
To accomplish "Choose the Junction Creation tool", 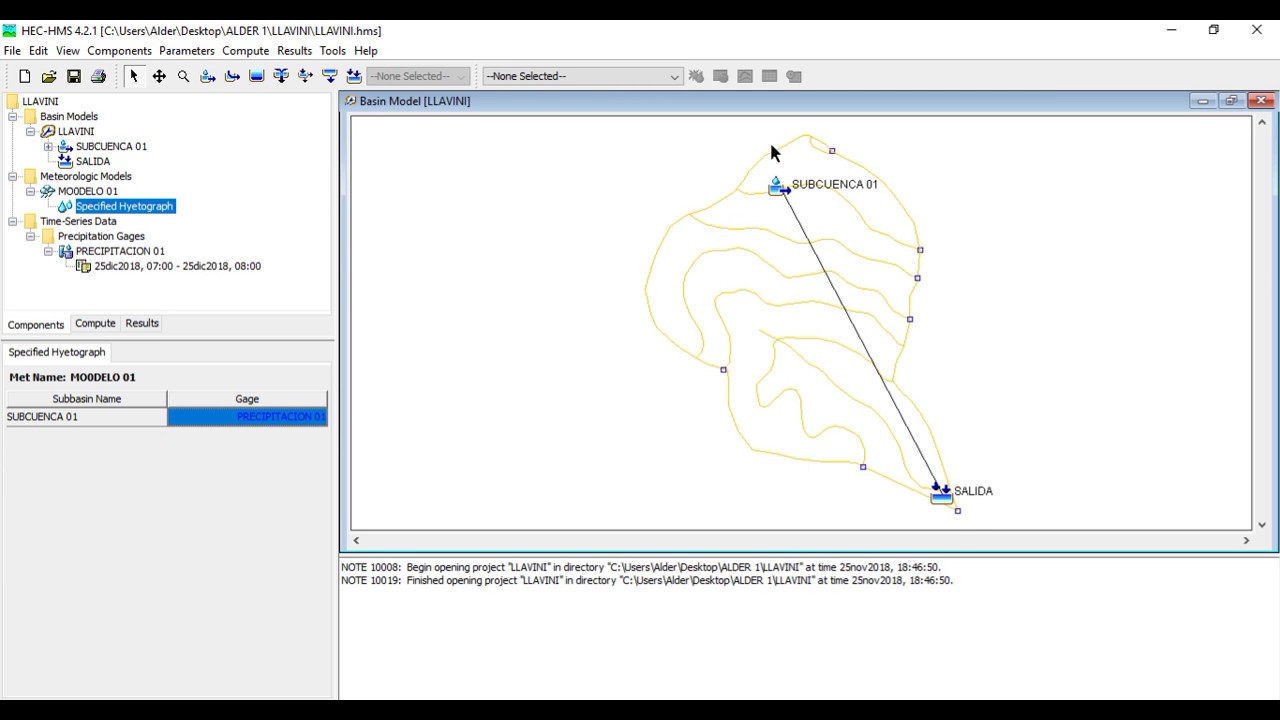I will (x=281, y=76).
